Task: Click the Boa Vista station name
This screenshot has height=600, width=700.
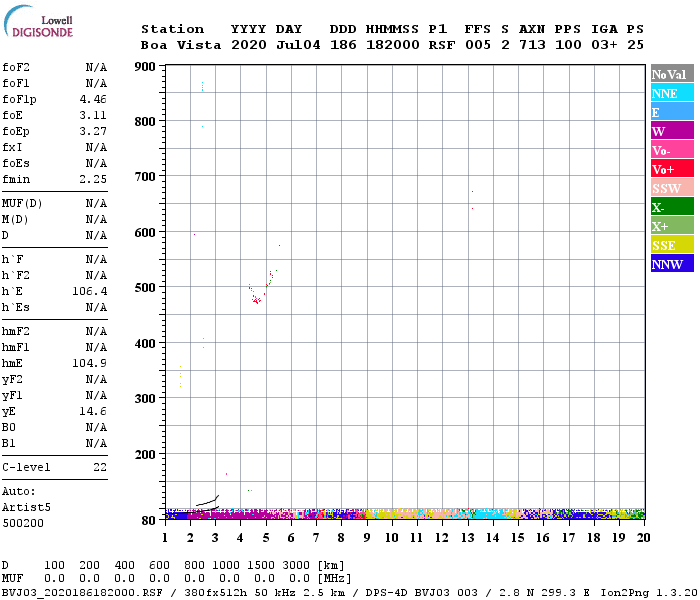Action: [x=181, y=45]
